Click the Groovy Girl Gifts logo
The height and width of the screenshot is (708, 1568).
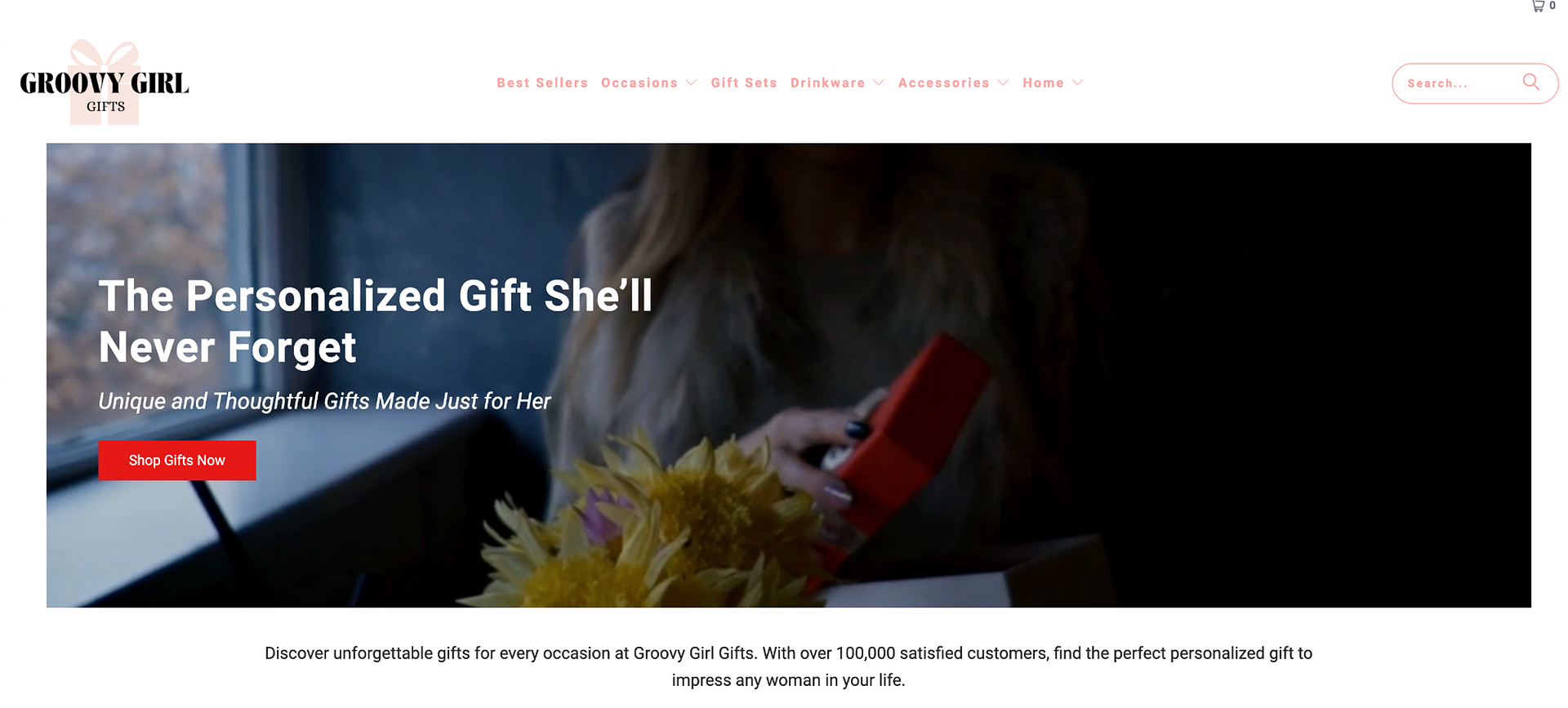tap(105, 82)
